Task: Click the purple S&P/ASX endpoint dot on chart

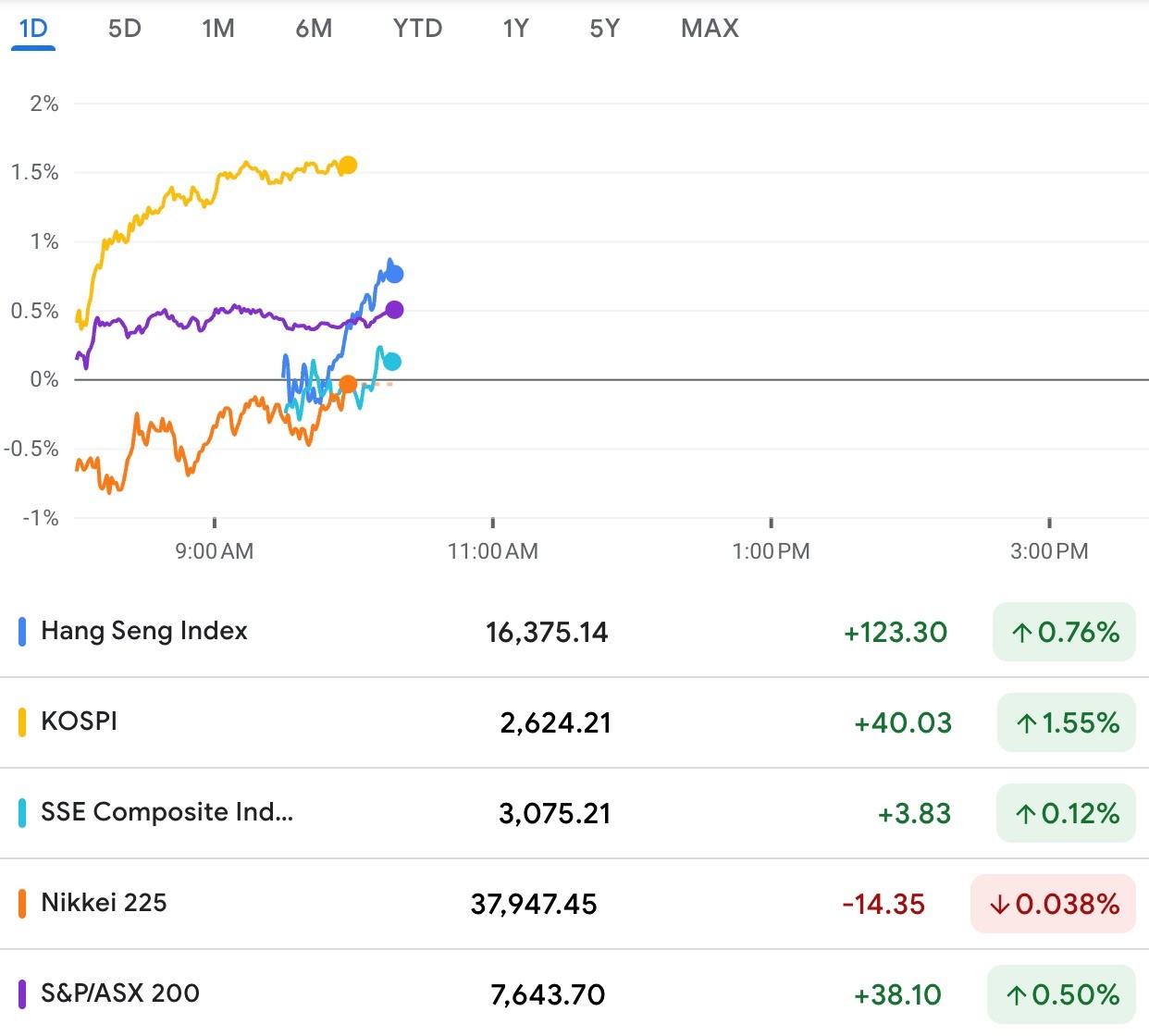Action: pyautogui.click(x=395, y=310)
